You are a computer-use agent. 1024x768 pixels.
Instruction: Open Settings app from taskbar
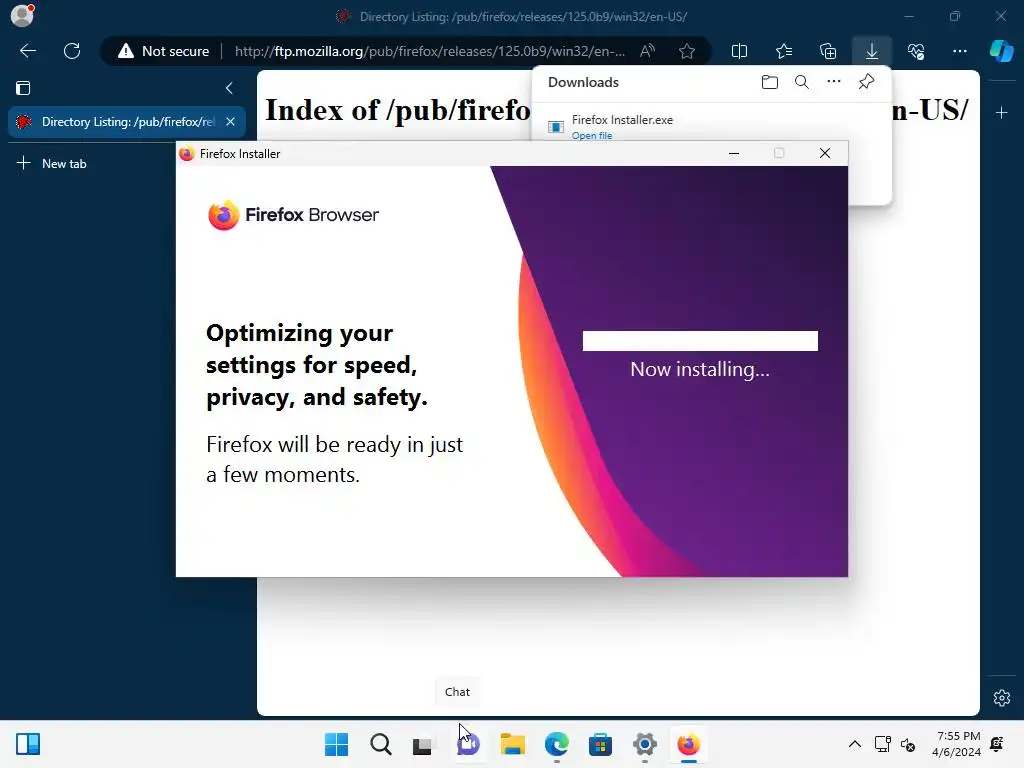click(x=645, y=744)
